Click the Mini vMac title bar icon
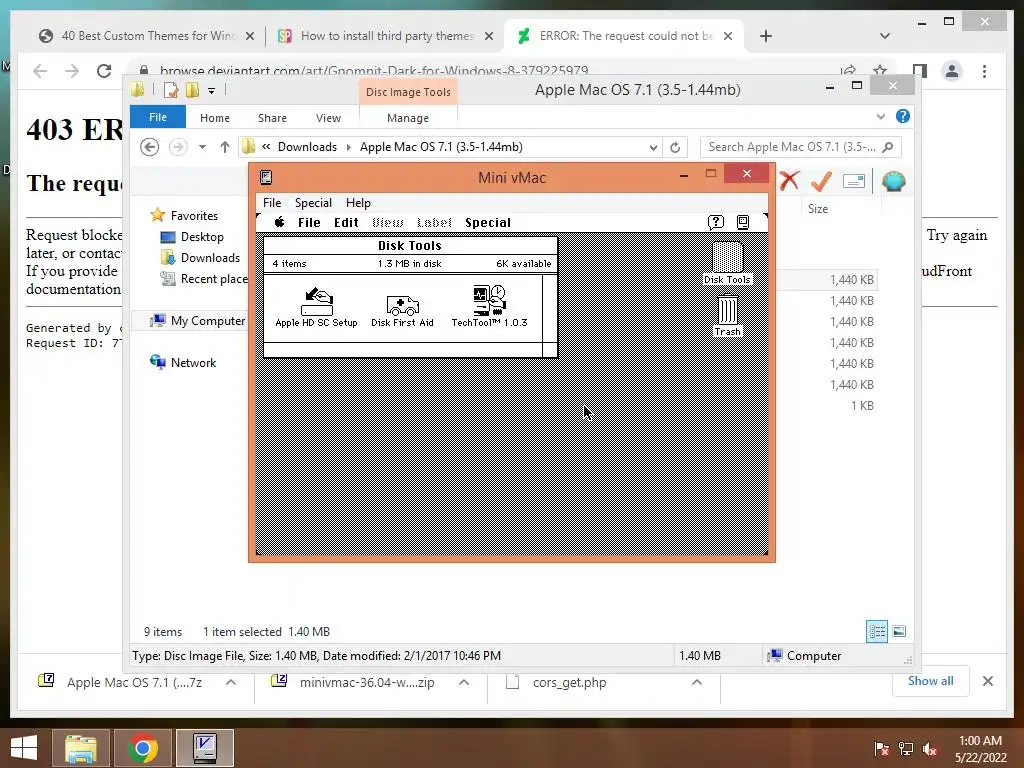Image resolution: width=1024 pixels, height=768 pixels. 266,177
